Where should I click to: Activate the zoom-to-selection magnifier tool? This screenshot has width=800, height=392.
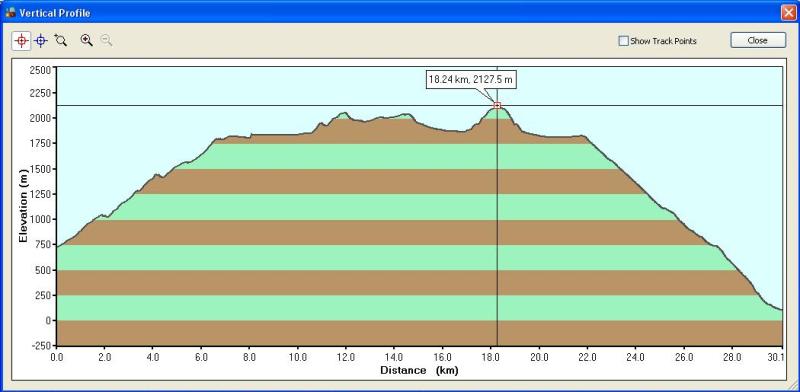pyautogui.click(x=61, y=41)
